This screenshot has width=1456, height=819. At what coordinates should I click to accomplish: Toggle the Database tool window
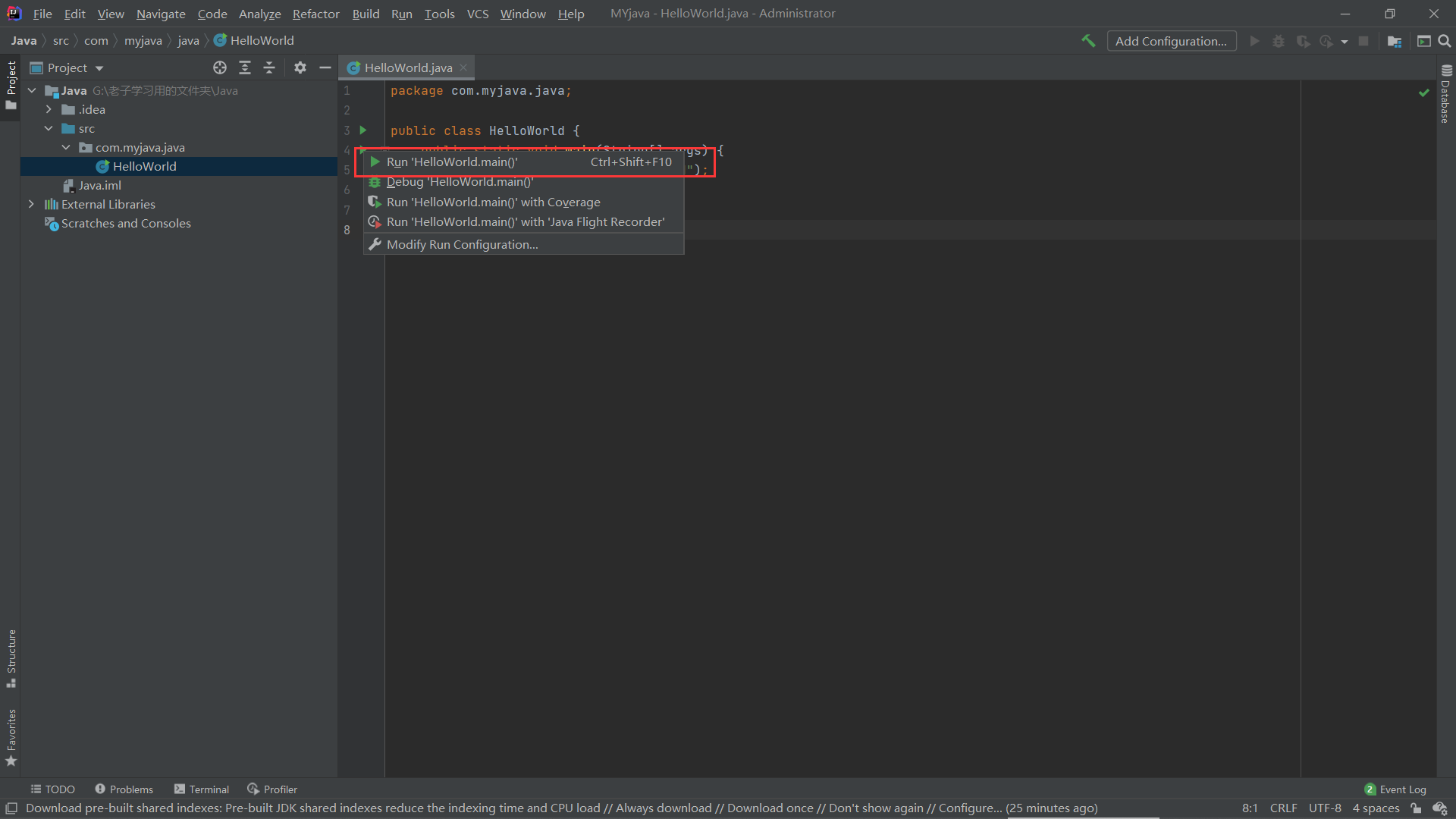tap(1445, 95)
